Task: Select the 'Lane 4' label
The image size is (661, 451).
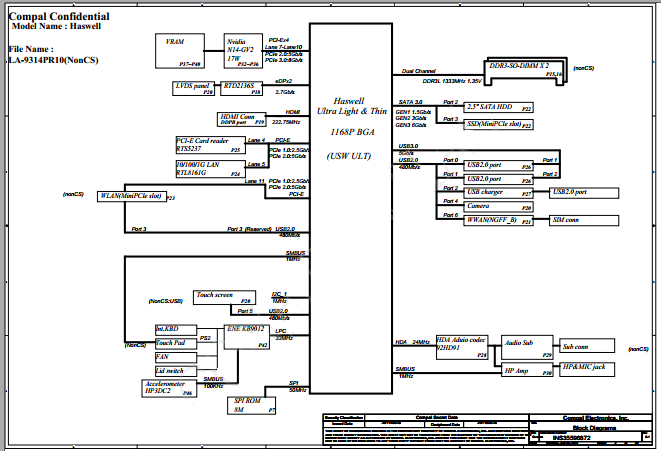Action: [x=256, y=140]
